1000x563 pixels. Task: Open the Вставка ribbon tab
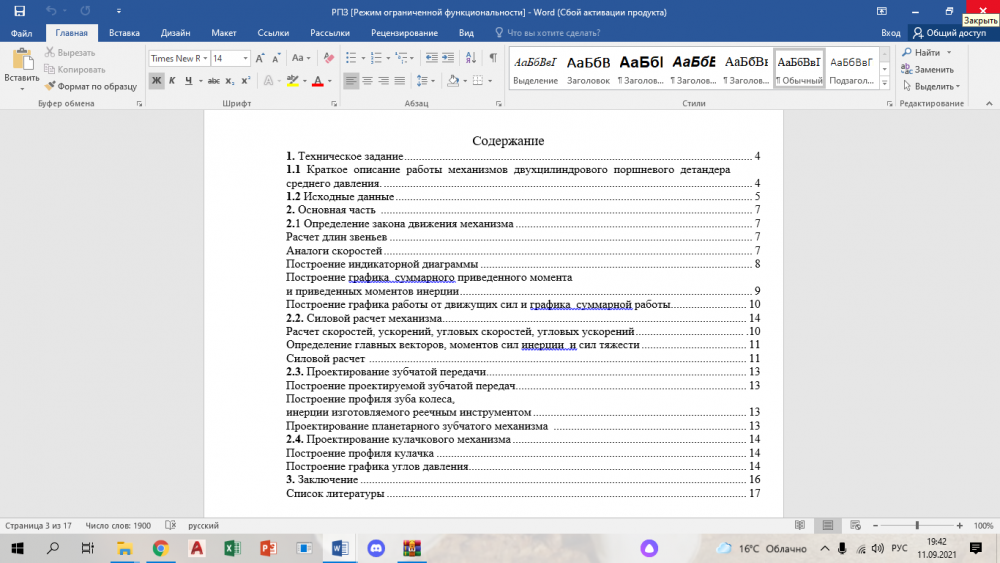pos(124,32)
